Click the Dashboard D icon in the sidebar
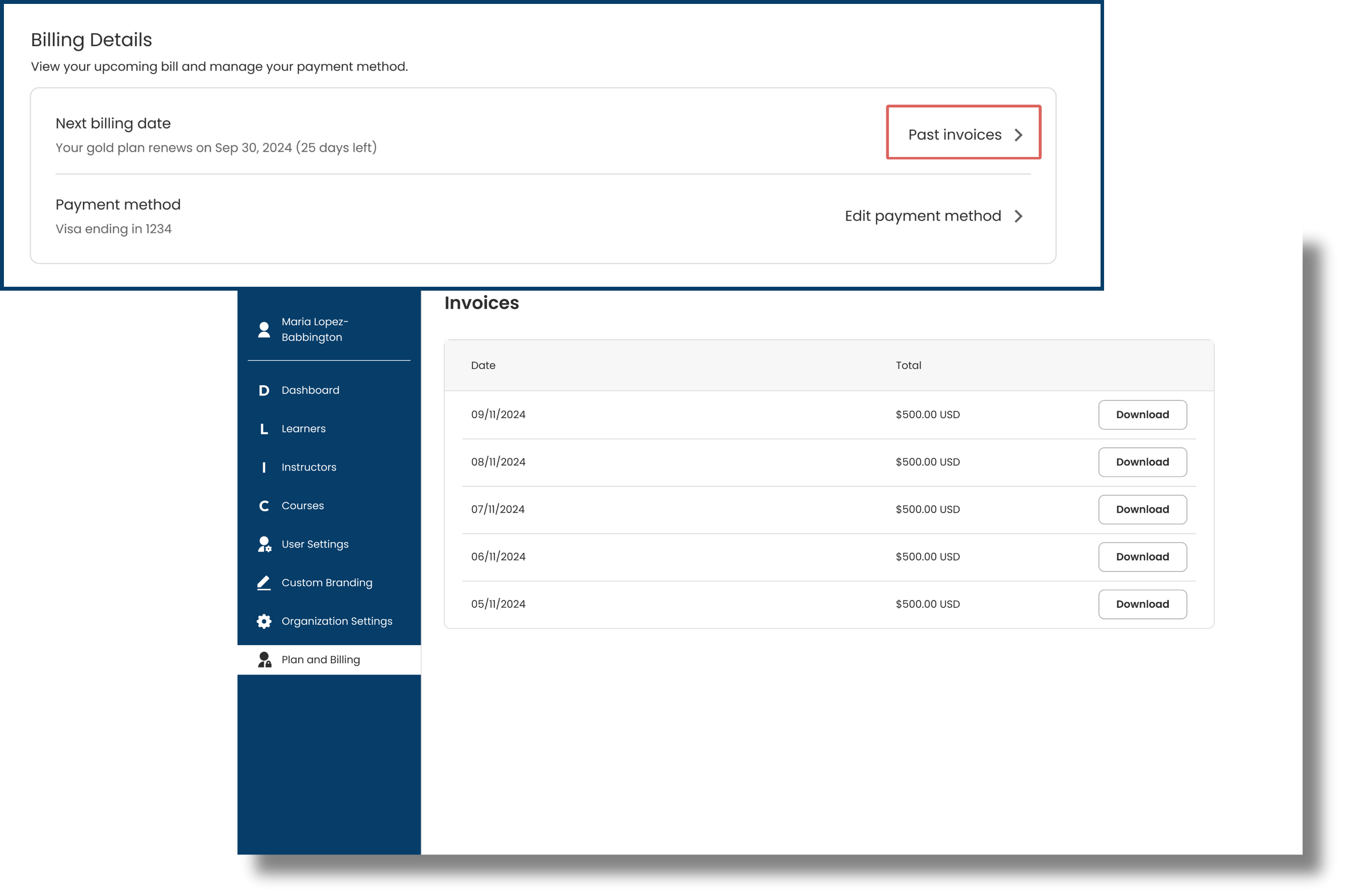 [263, 390]
